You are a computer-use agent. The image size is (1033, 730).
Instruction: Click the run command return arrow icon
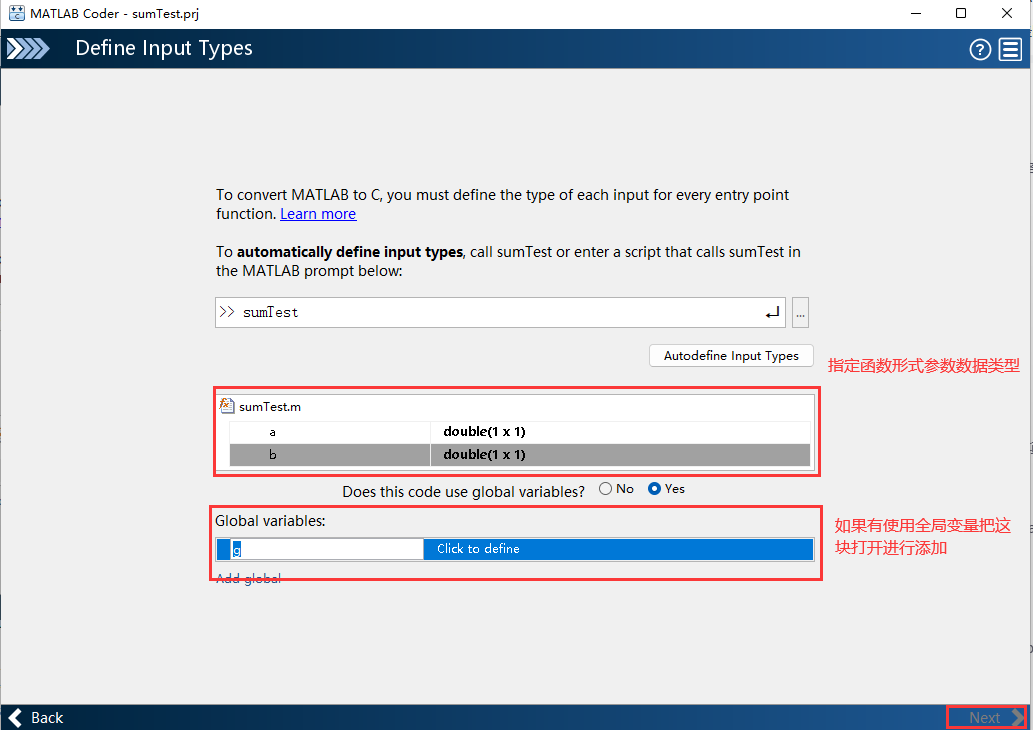tap(772, 312)
